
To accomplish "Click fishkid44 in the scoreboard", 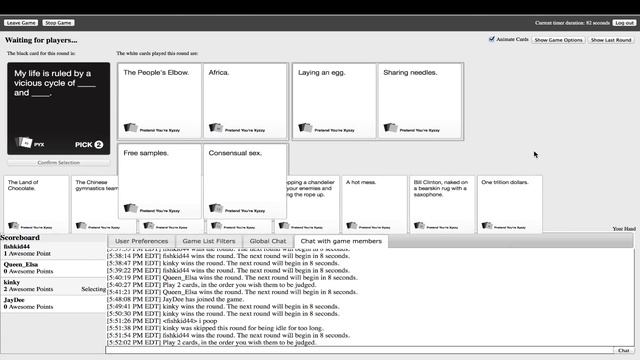I will click(x=17, y=247).
